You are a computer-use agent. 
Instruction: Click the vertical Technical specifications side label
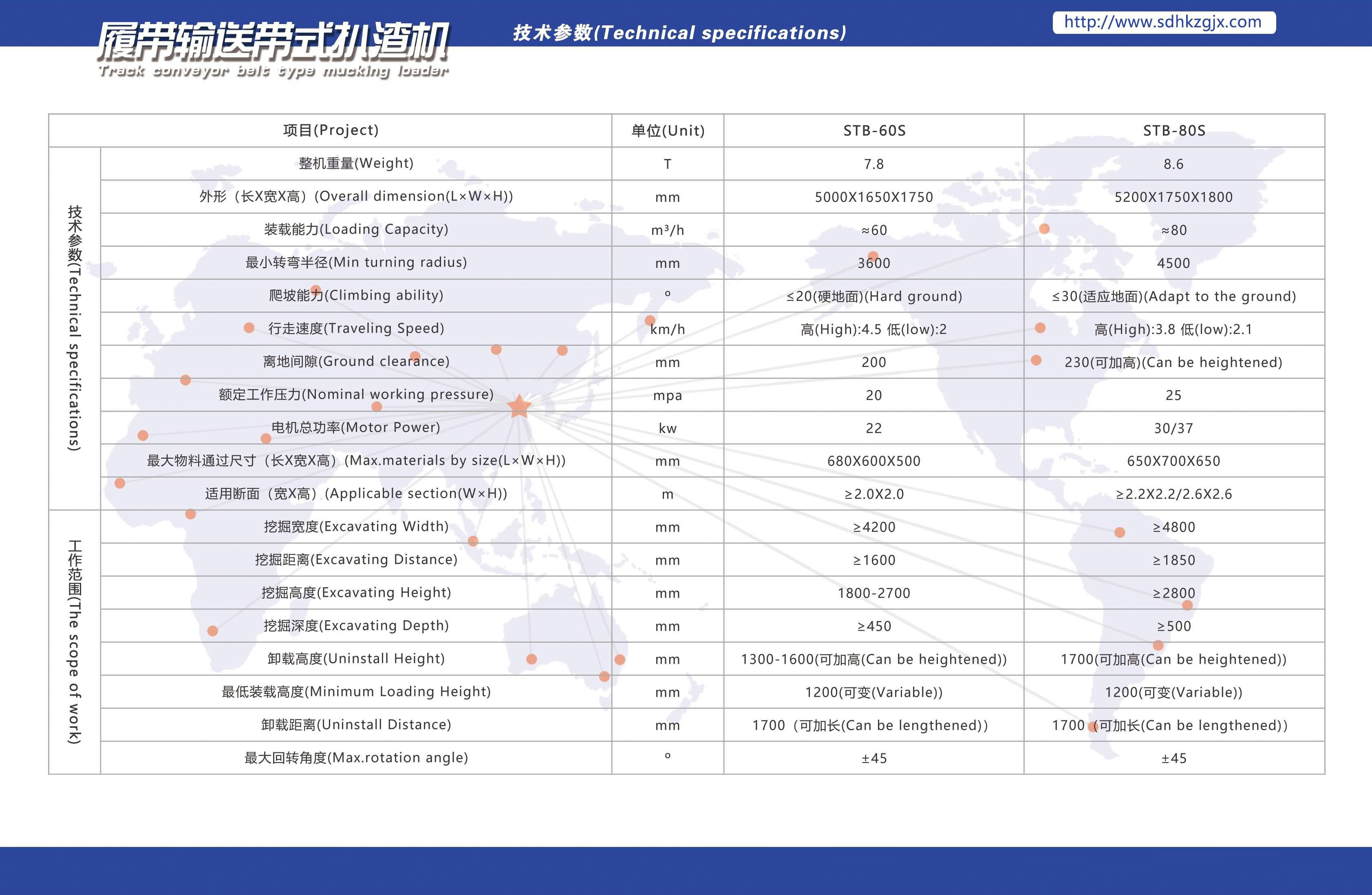pos(75,327)
